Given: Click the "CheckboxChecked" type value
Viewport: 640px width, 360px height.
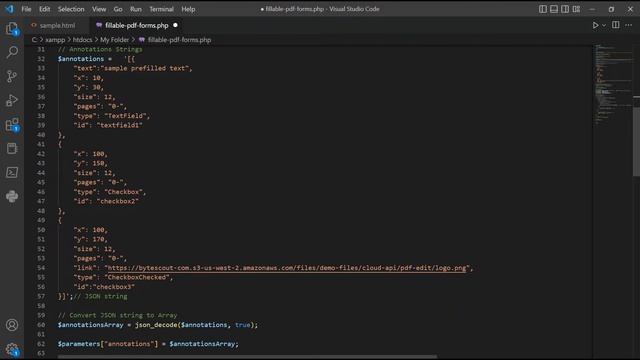Looking at the screenshot, I should coord(137,277).
